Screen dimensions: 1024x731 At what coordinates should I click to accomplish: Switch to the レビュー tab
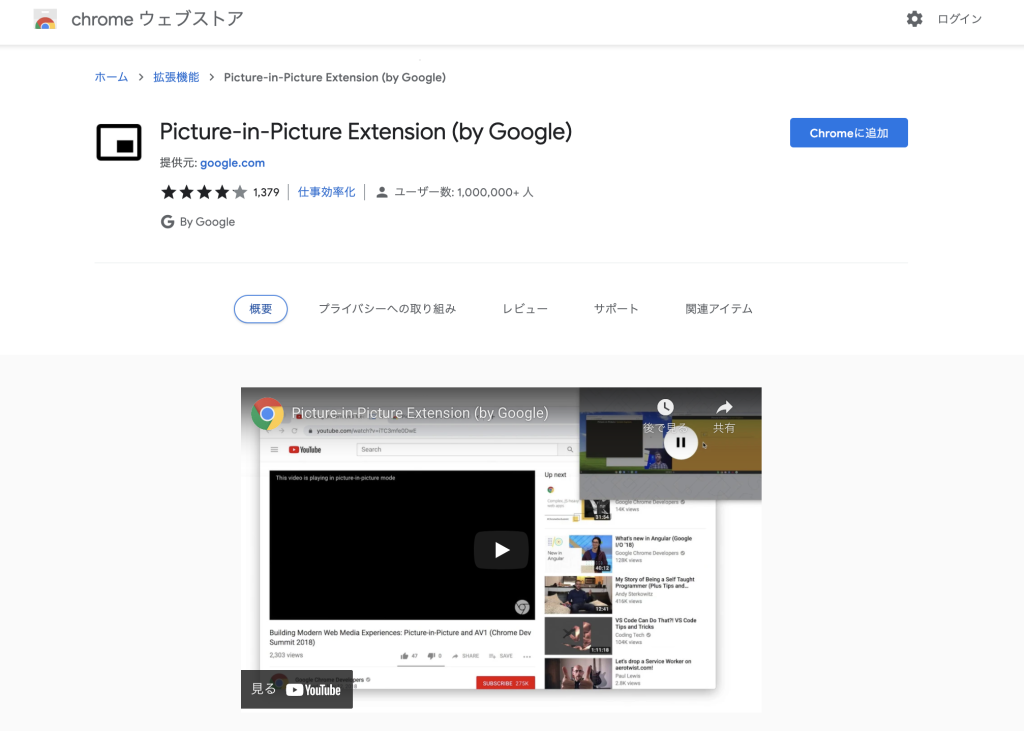point(524,309)
